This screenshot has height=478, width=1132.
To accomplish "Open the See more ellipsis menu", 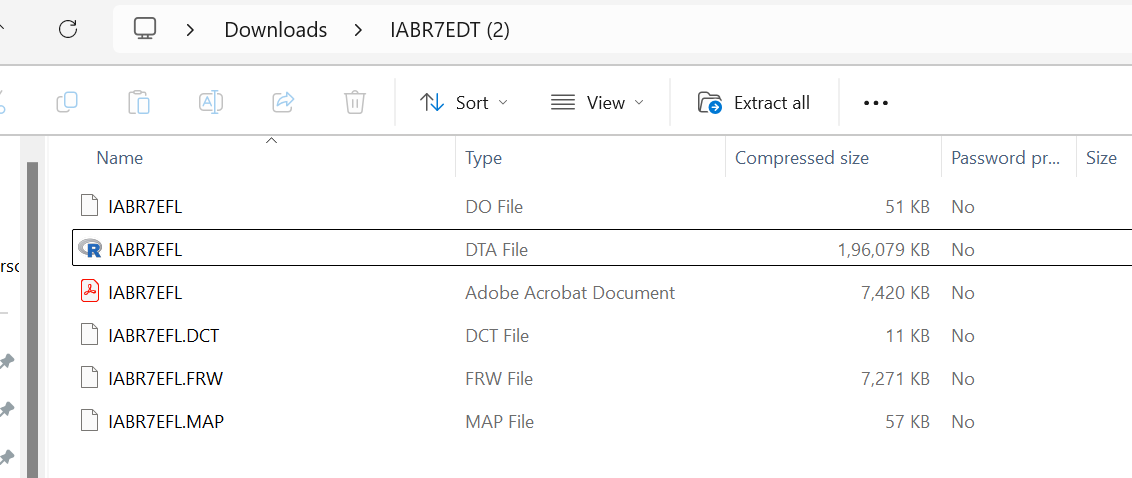I will (875, 102).
